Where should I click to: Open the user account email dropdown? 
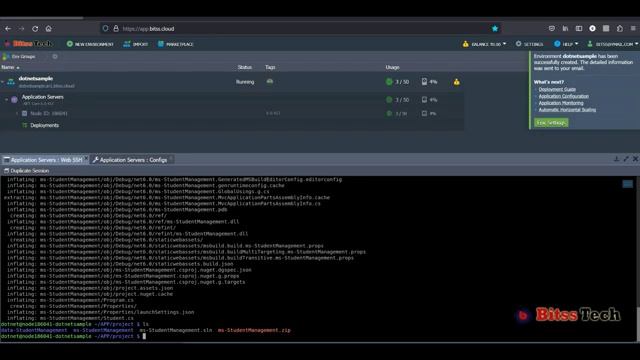(x=613, y=44)
